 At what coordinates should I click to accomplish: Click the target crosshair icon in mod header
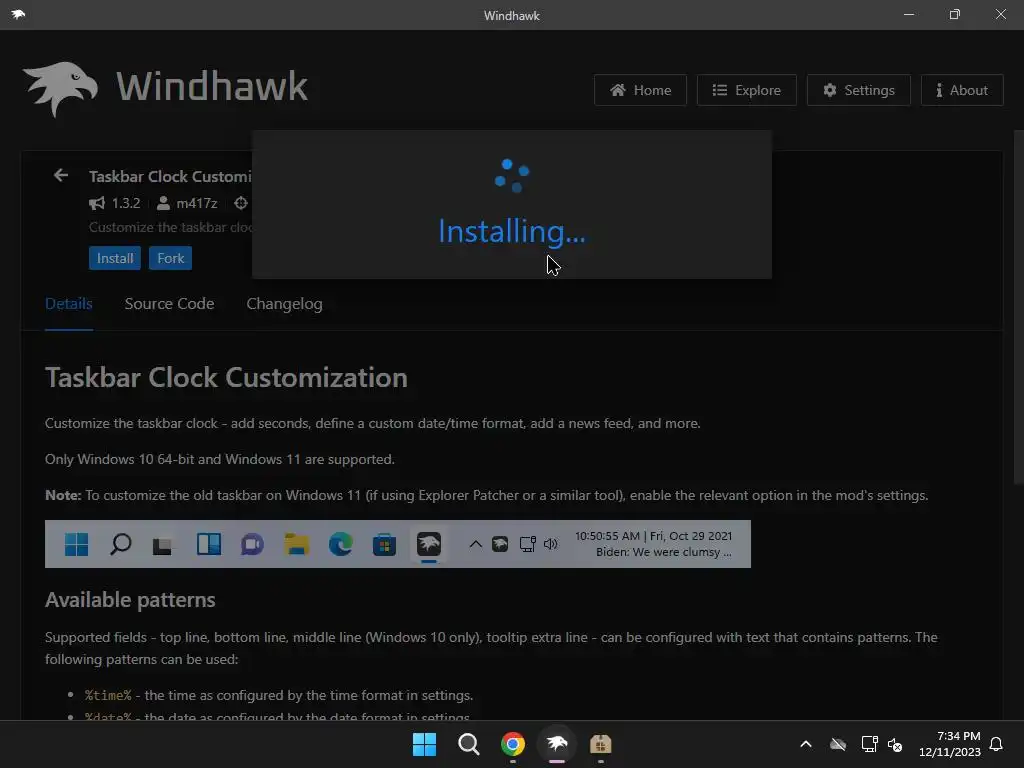(241, 203)
